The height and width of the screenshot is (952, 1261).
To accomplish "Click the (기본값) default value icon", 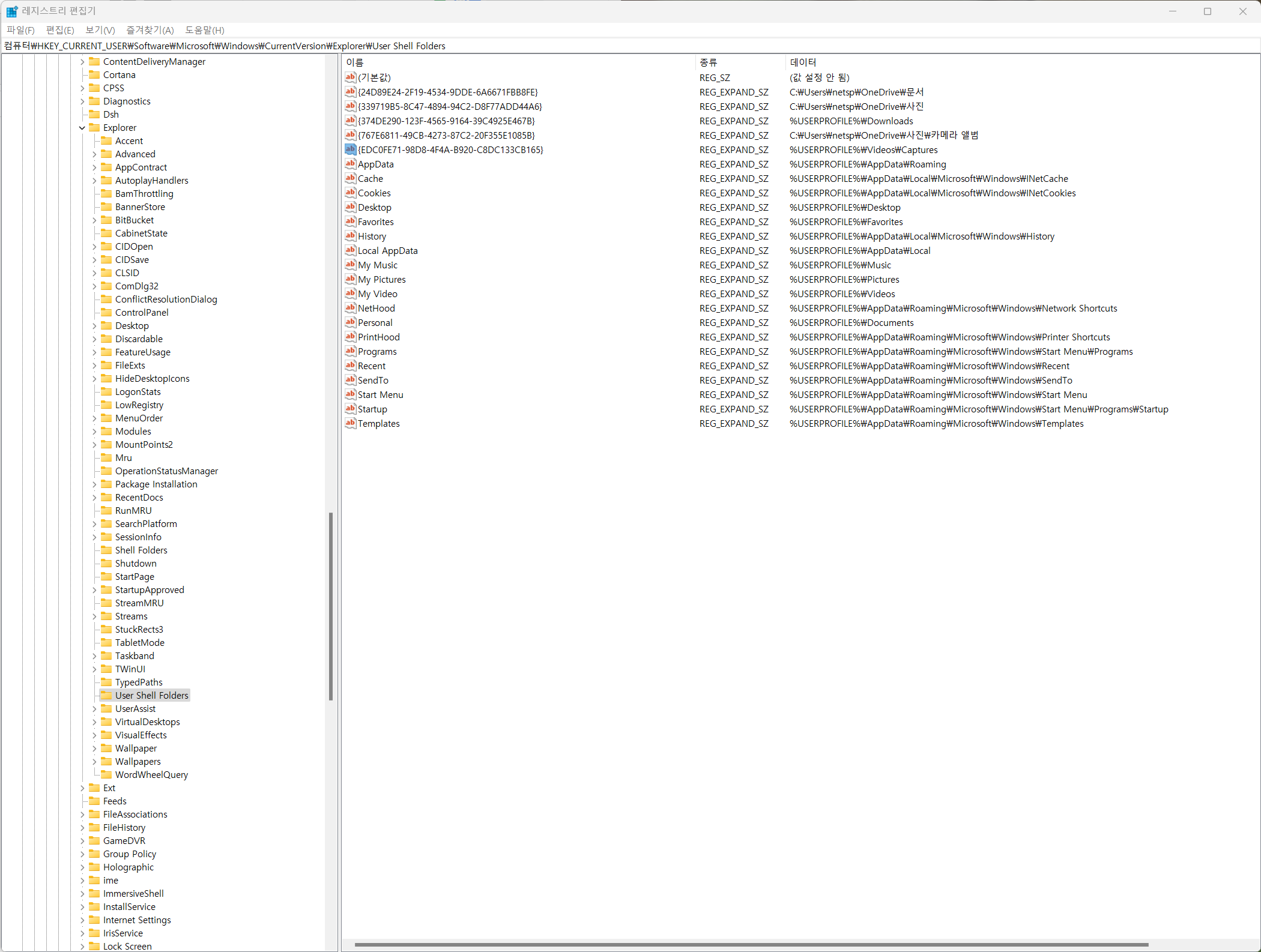I will (x=351, y=77).
